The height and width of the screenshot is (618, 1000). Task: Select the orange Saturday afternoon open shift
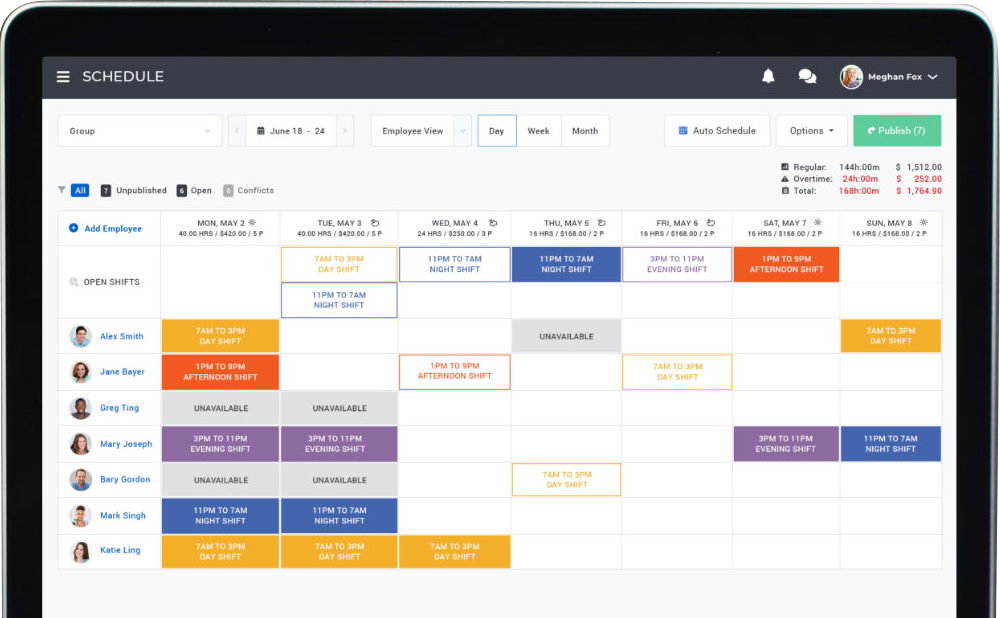pyautogui.click(x=786, y=264)
